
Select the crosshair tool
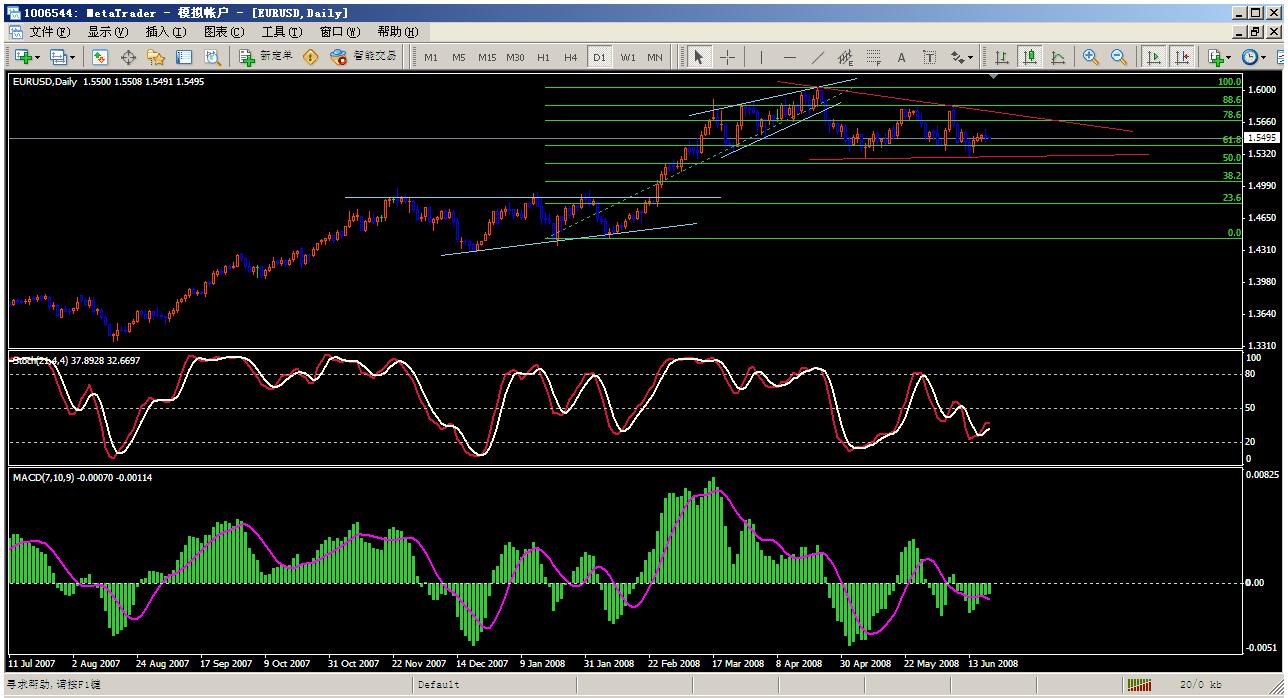tap(727, 57)
